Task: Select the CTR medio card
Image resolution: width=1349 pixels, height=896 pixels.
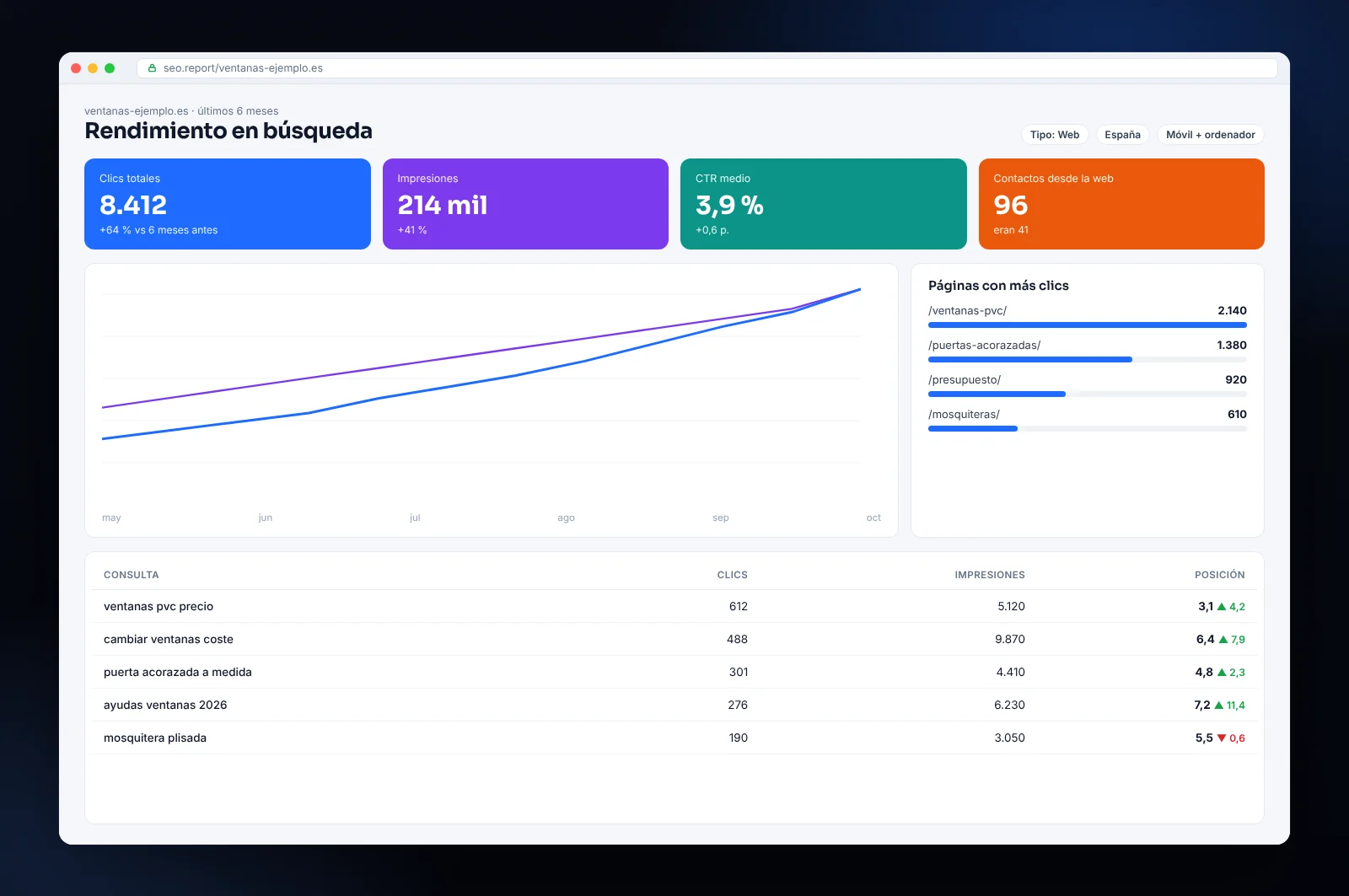Action: coord(824,204)
